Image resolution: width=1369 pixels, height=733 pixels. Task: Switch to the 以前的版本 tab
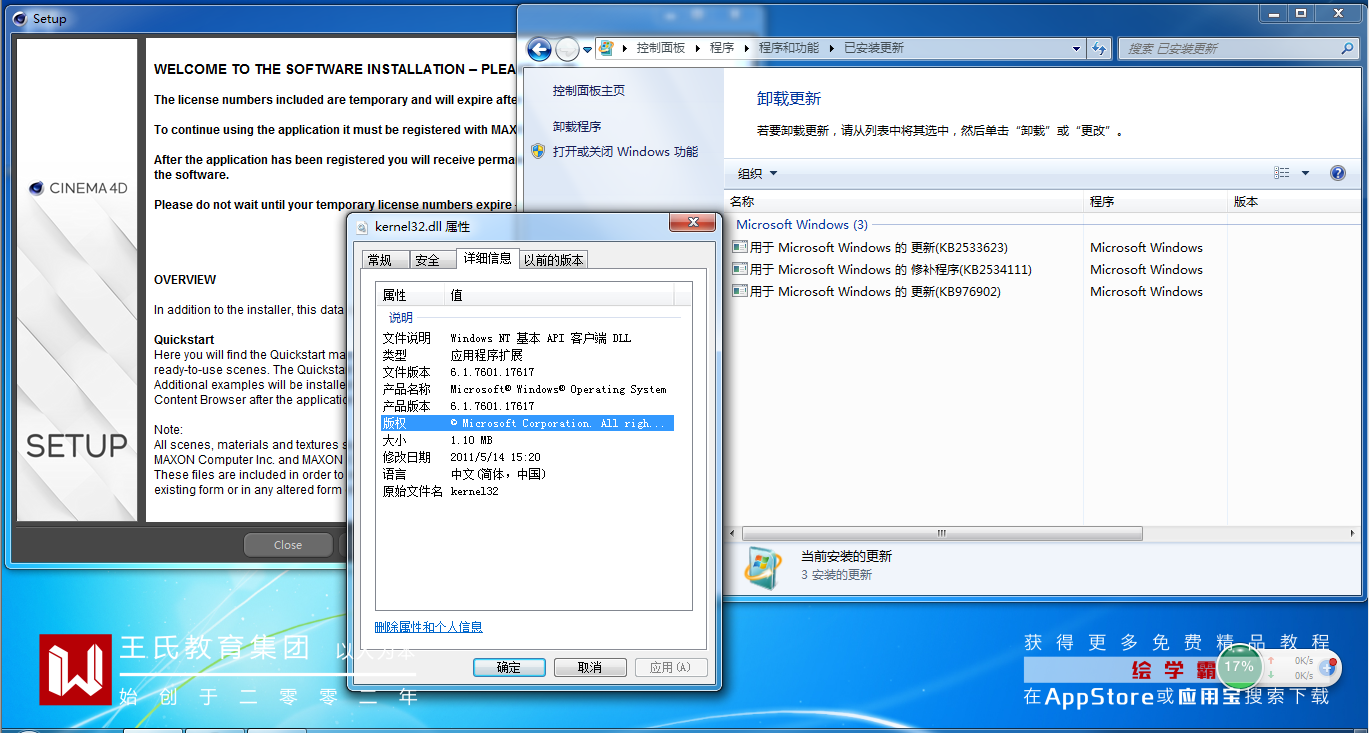tap(554, 260)
